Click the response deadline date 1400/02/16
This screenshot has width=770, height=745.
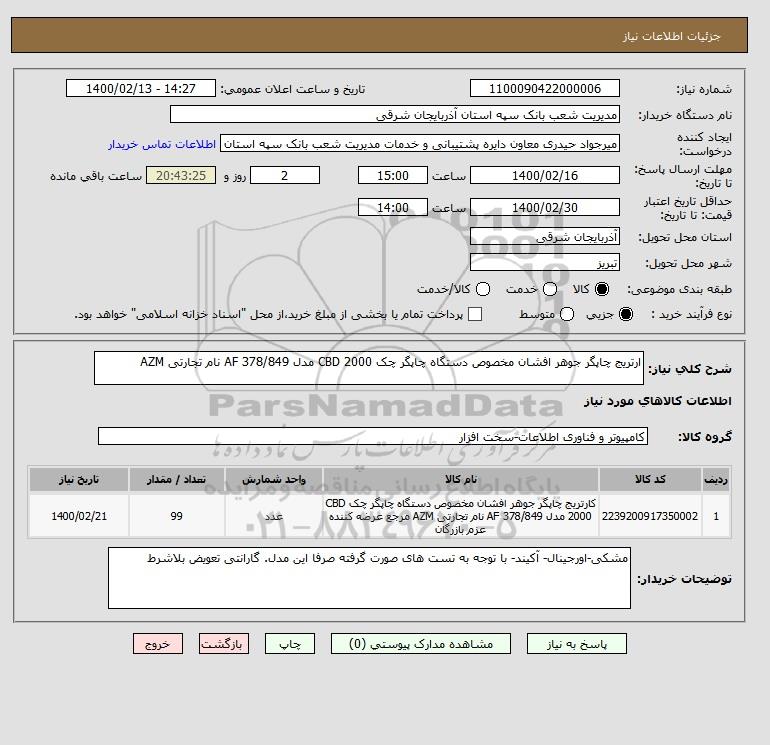pos(545,175)
